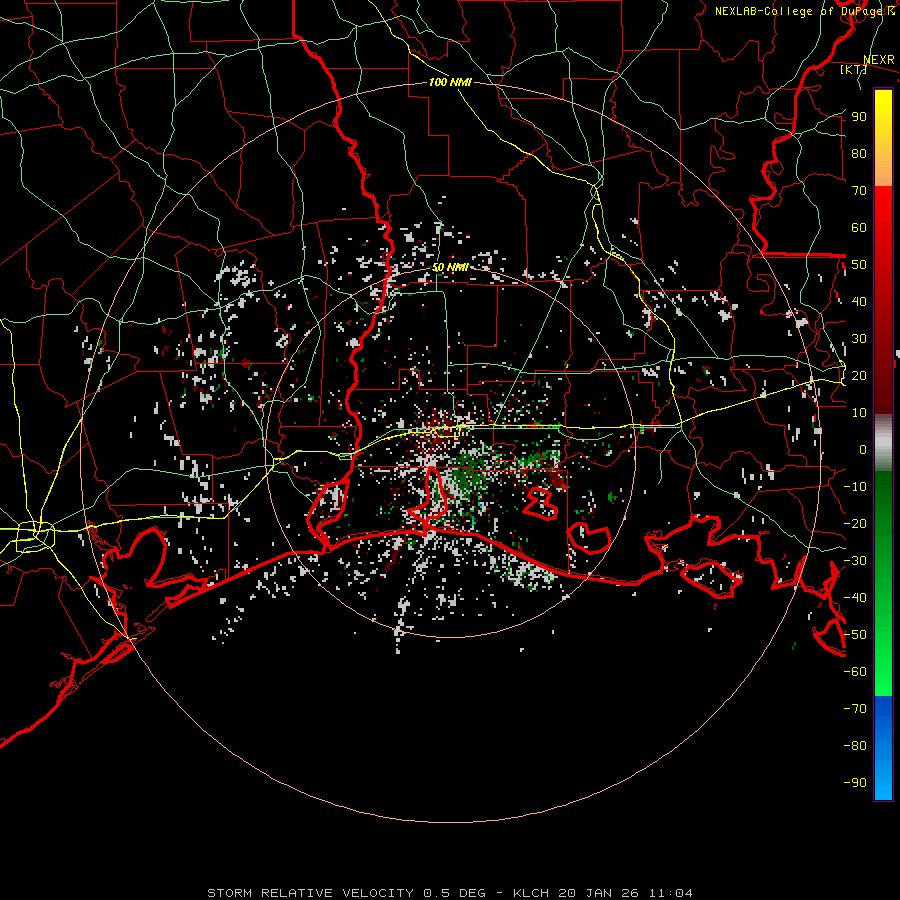Pick the 40 scale label
The image size is (900, 900).
click(x=859, y=302)
